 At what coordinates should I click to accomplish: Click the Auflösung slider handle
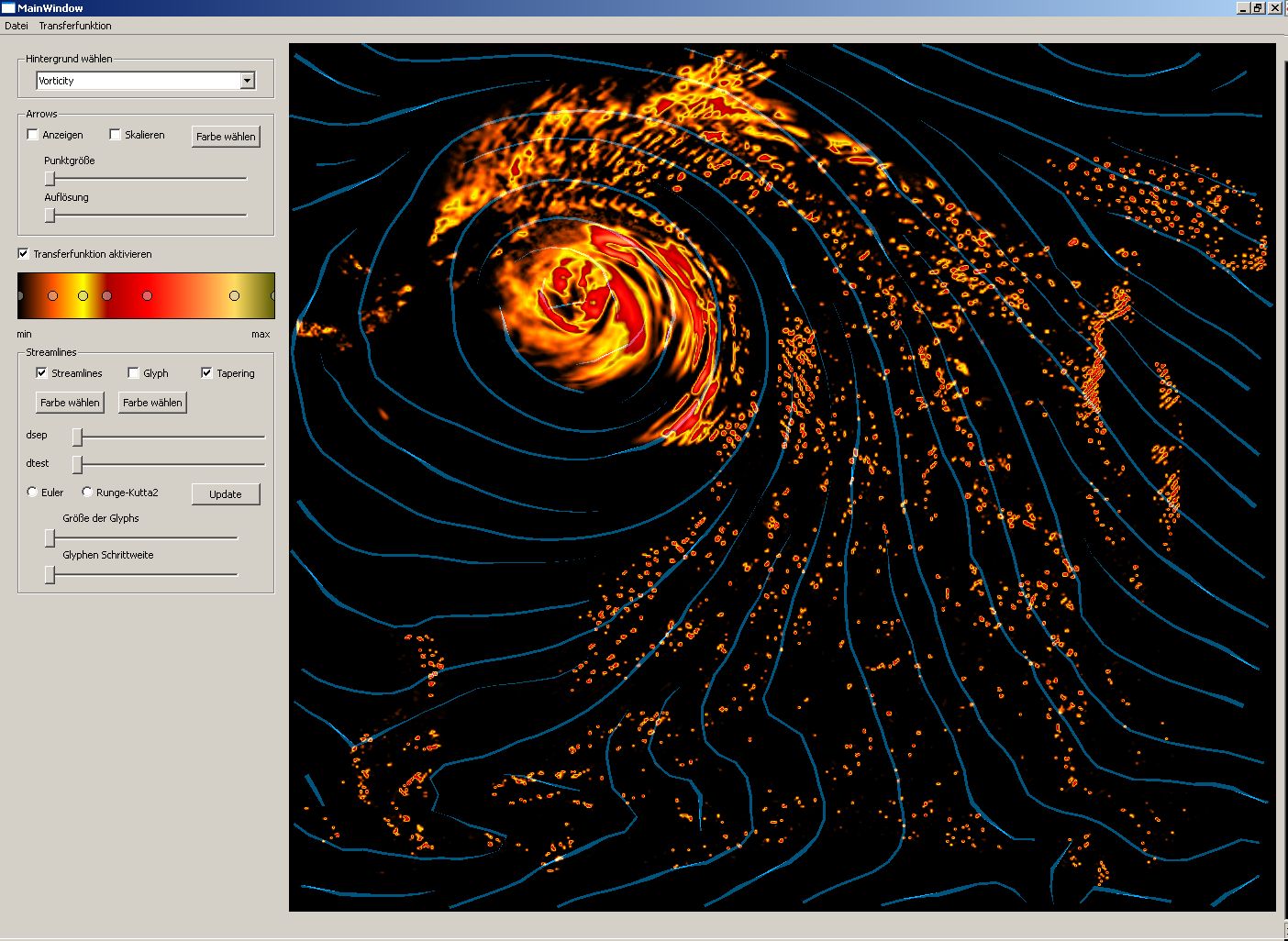tap(50, 216)
